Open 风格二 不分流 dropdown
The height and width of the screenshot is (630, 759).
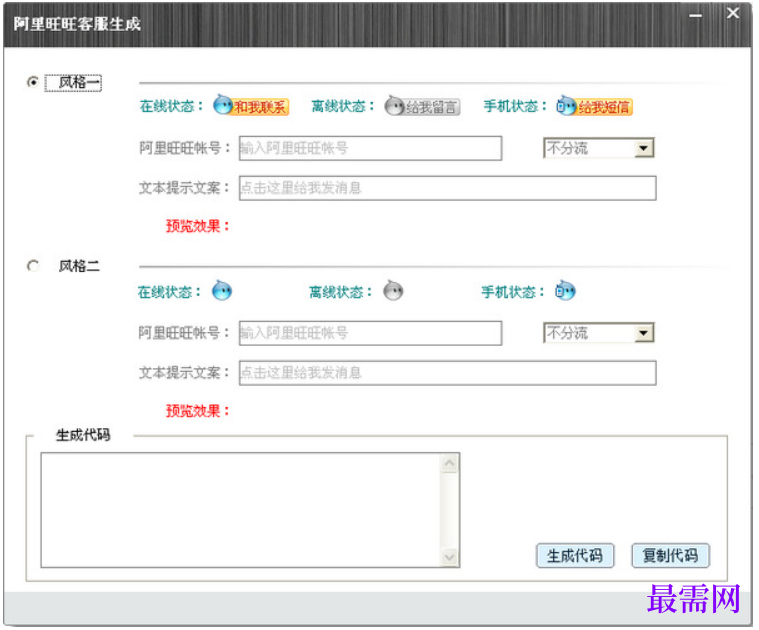coord(599,333)
